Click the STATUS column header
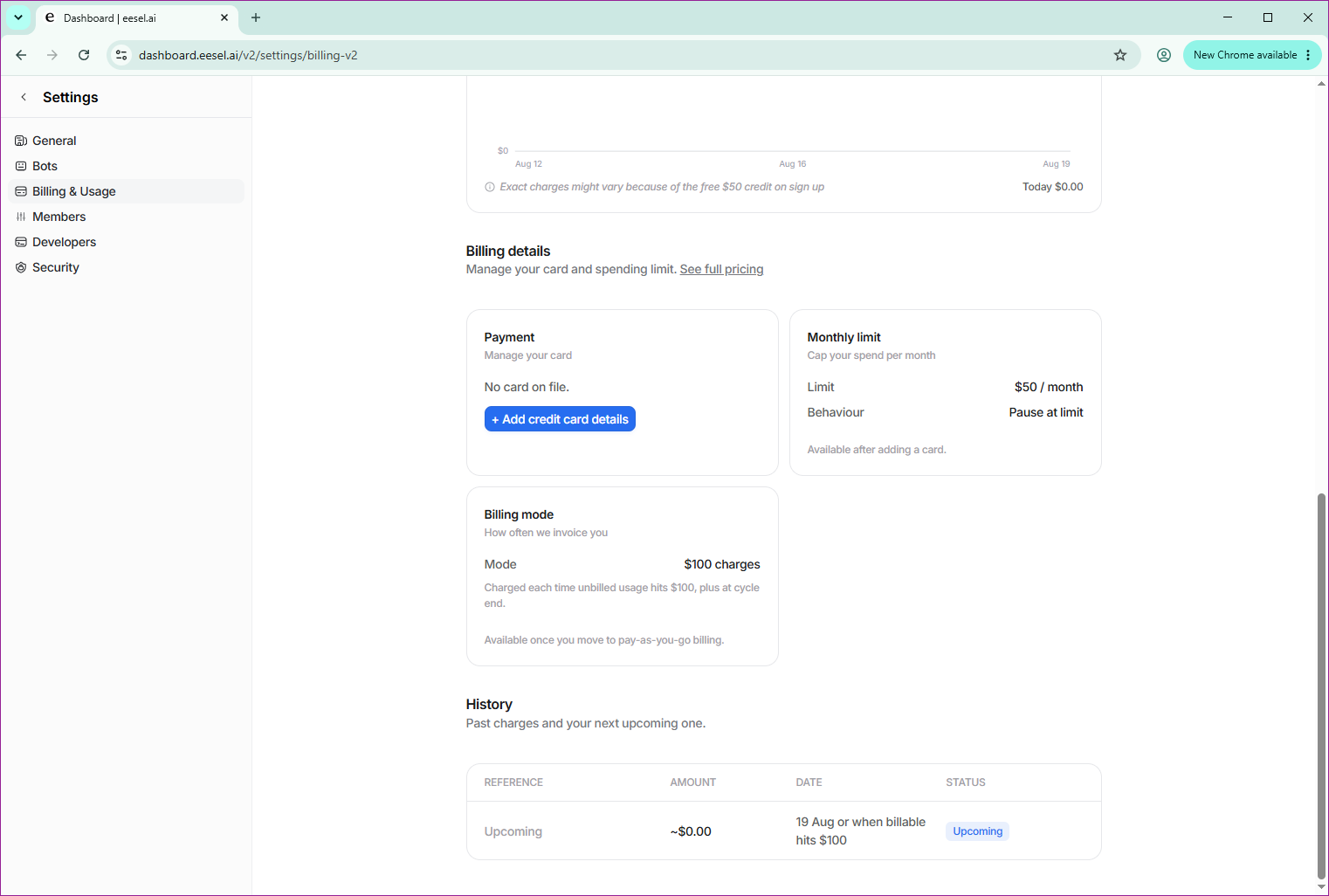The width and height of the screenshot is (1329, 896). point(966,782)
